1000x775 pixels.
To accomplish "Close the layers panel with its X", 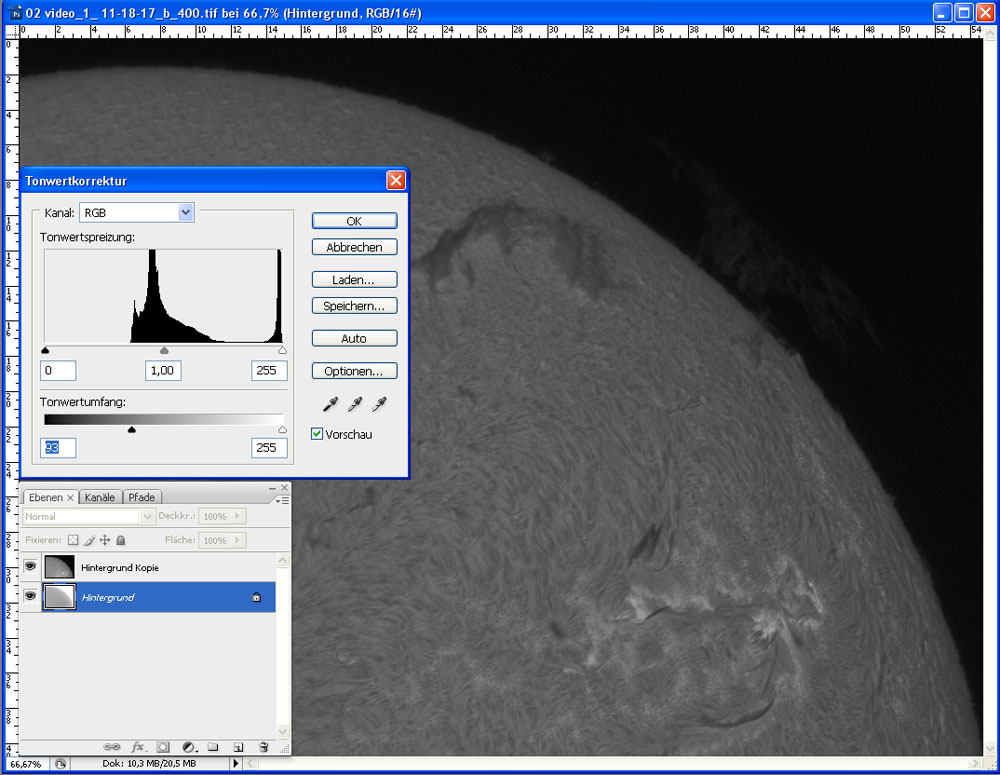I will tap(284, 488).
